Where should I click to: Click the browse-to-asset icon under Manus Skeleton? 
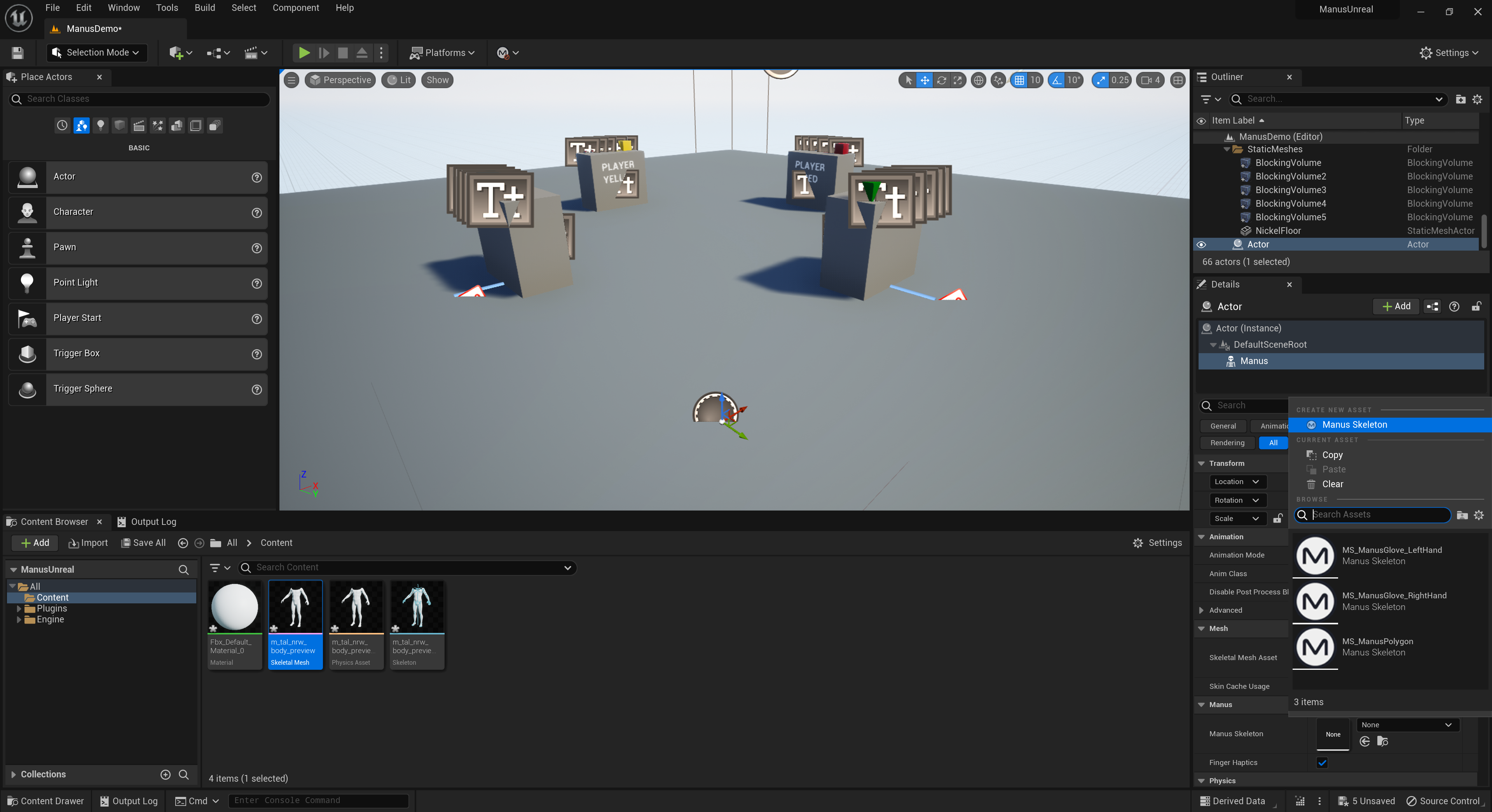click(1382, 741)
